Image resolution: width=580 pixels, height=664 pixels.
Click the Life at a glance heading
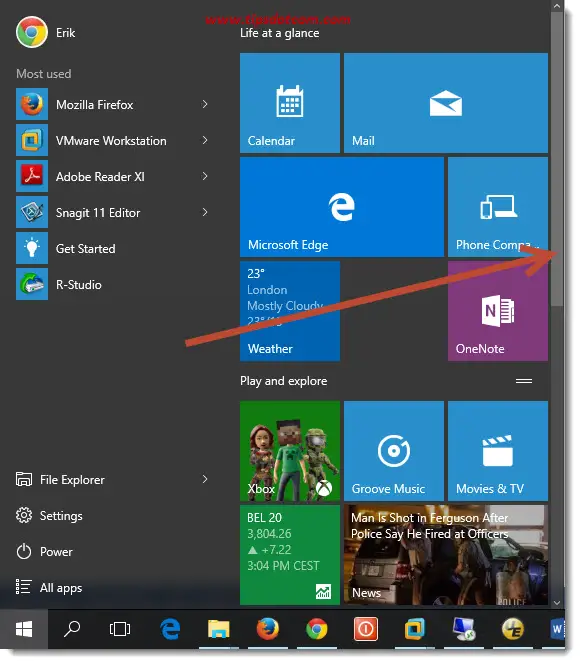279,33
